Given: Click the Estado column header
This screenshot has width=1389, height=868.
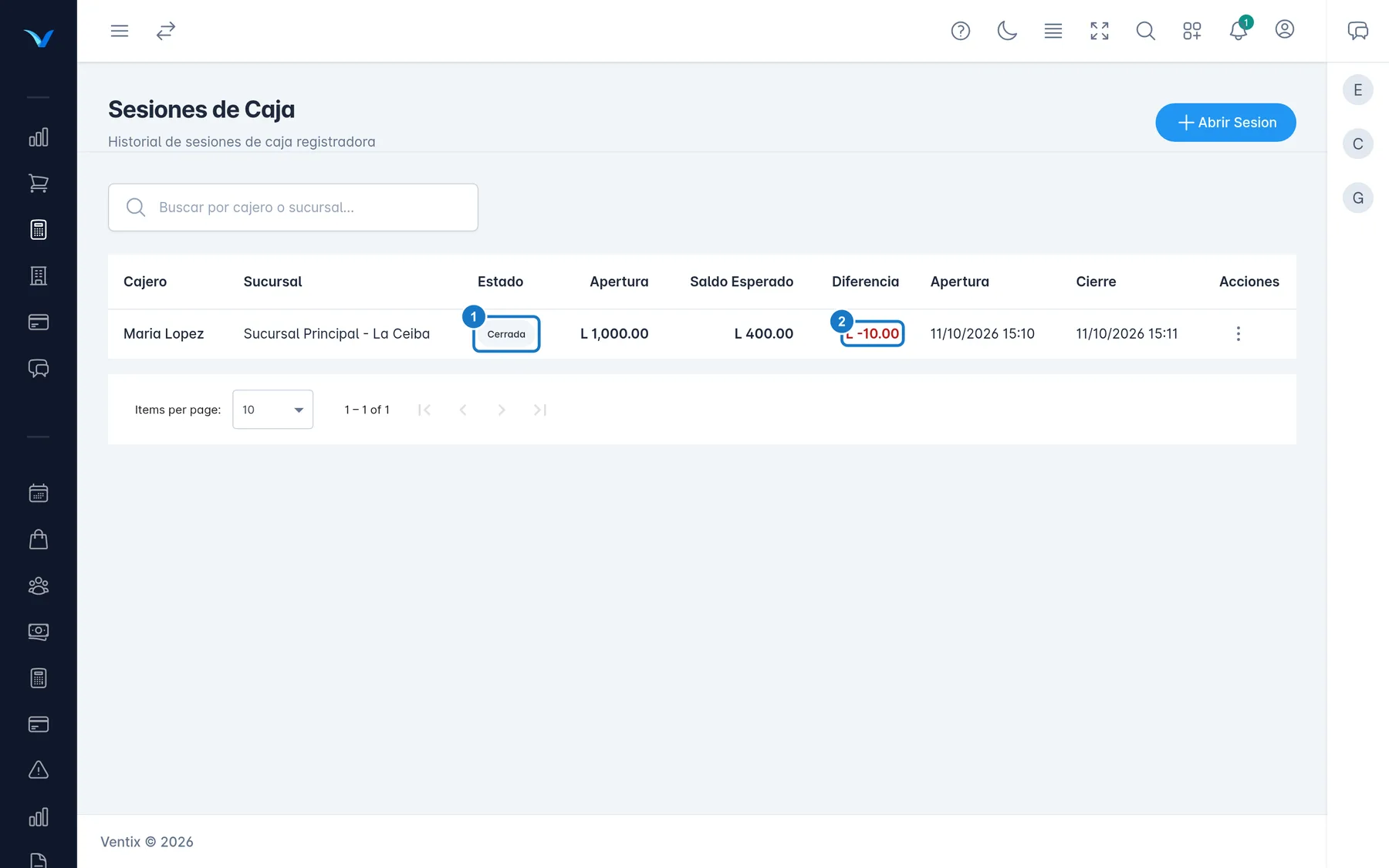Looking at the screenshot, I should (500, 282).
